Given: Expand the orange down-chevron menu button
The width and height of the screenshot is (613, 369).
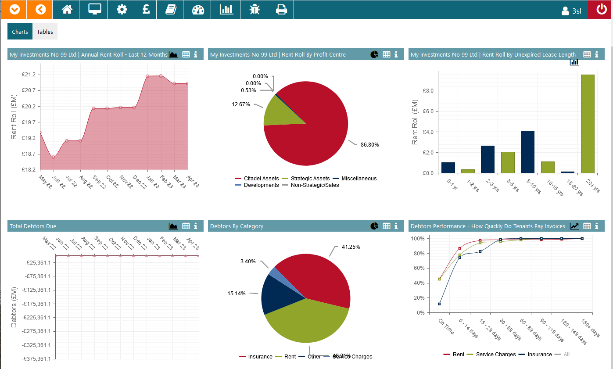Looking at the screenshot, I should pyautogui.click(x=14, y=9).
